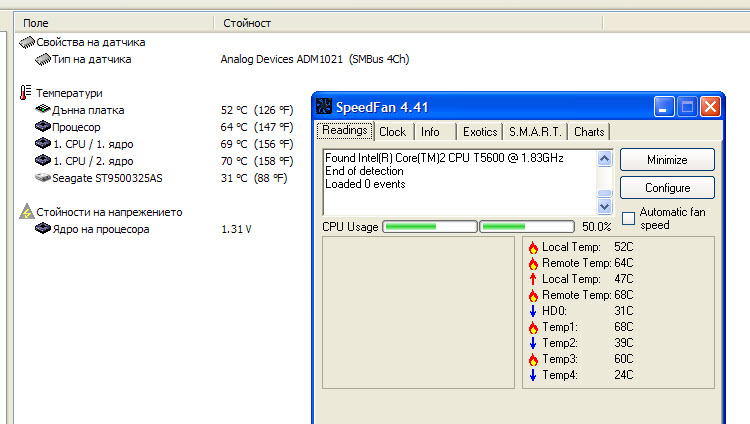Click the red up arrow beside Local Temp 47C
The width and height of the screenshot is (750, 424).
click(533, 279)
